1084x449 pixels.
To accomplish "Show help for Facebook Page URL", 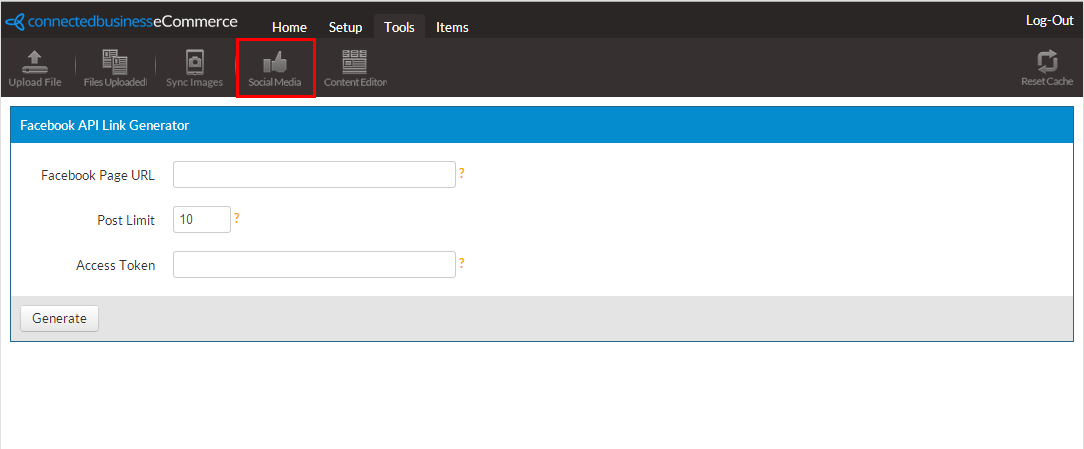I will (x=461, y=173).
